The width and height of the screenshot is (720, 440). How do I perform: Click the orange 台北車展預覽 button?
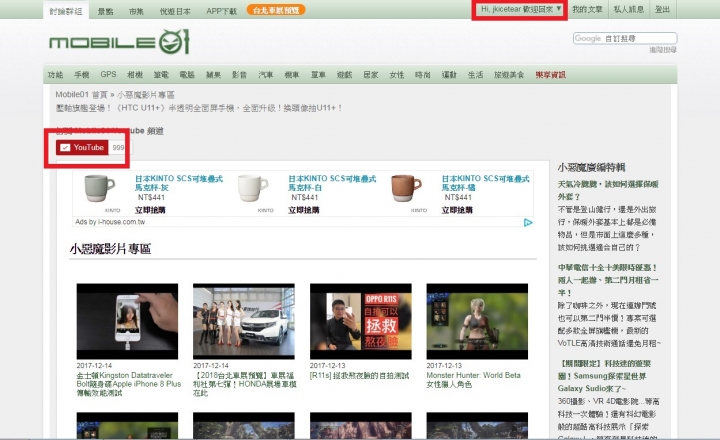pyautogui.click(x=276, y=10)
